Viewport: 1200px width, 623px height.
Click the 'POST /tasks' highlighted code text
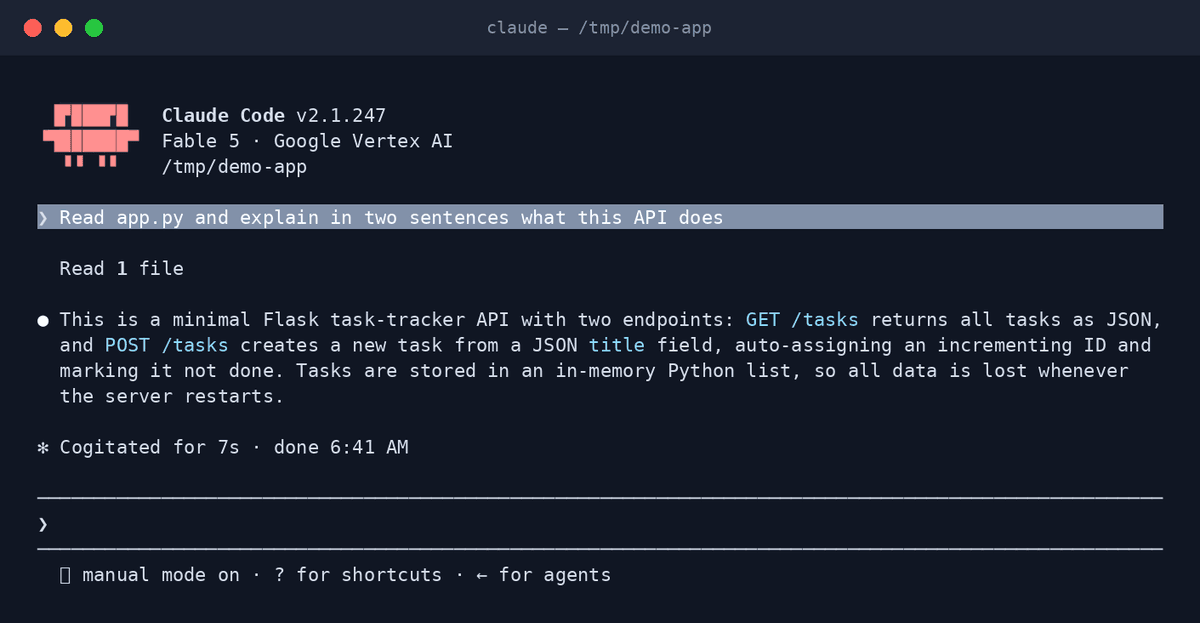point(166,345)
